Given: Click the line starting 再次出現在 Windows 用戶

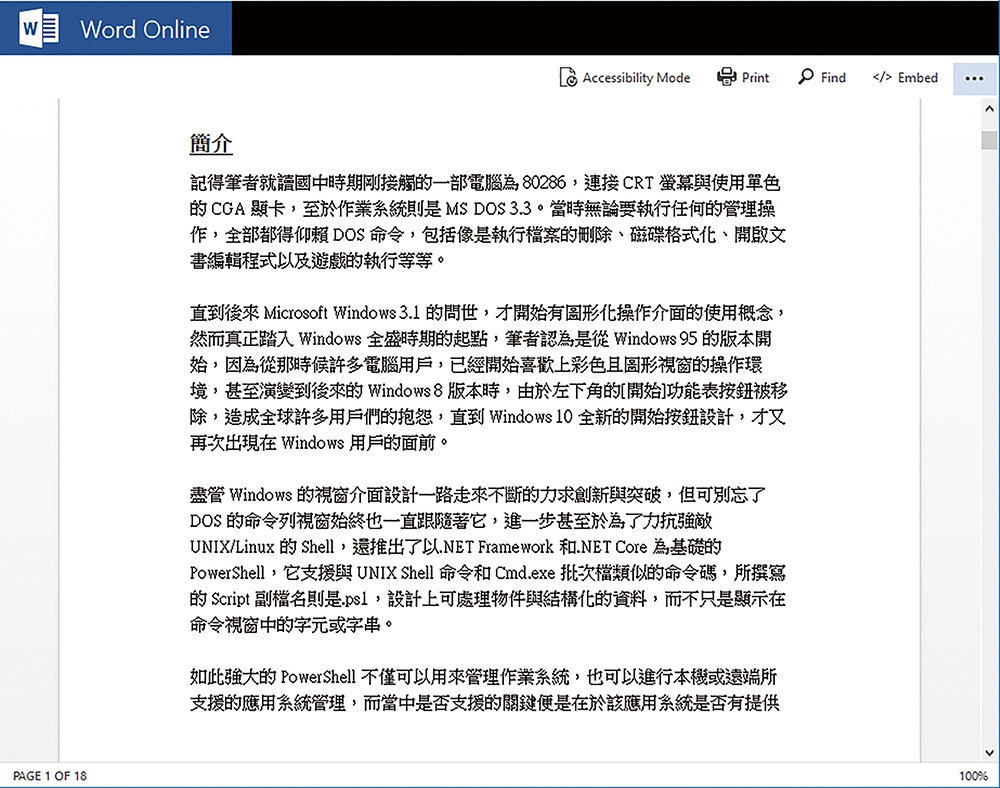Looking at the screenshot, I should point(319,442).
